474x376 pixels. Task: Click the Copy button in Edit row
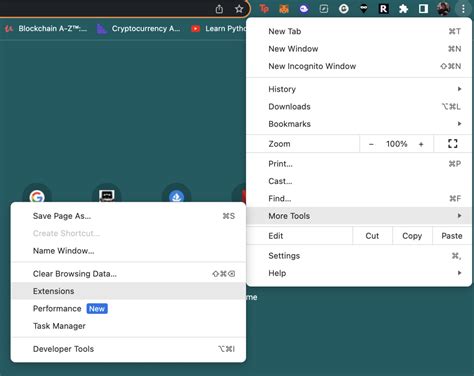pyautogui.click(x=412, y=236)
